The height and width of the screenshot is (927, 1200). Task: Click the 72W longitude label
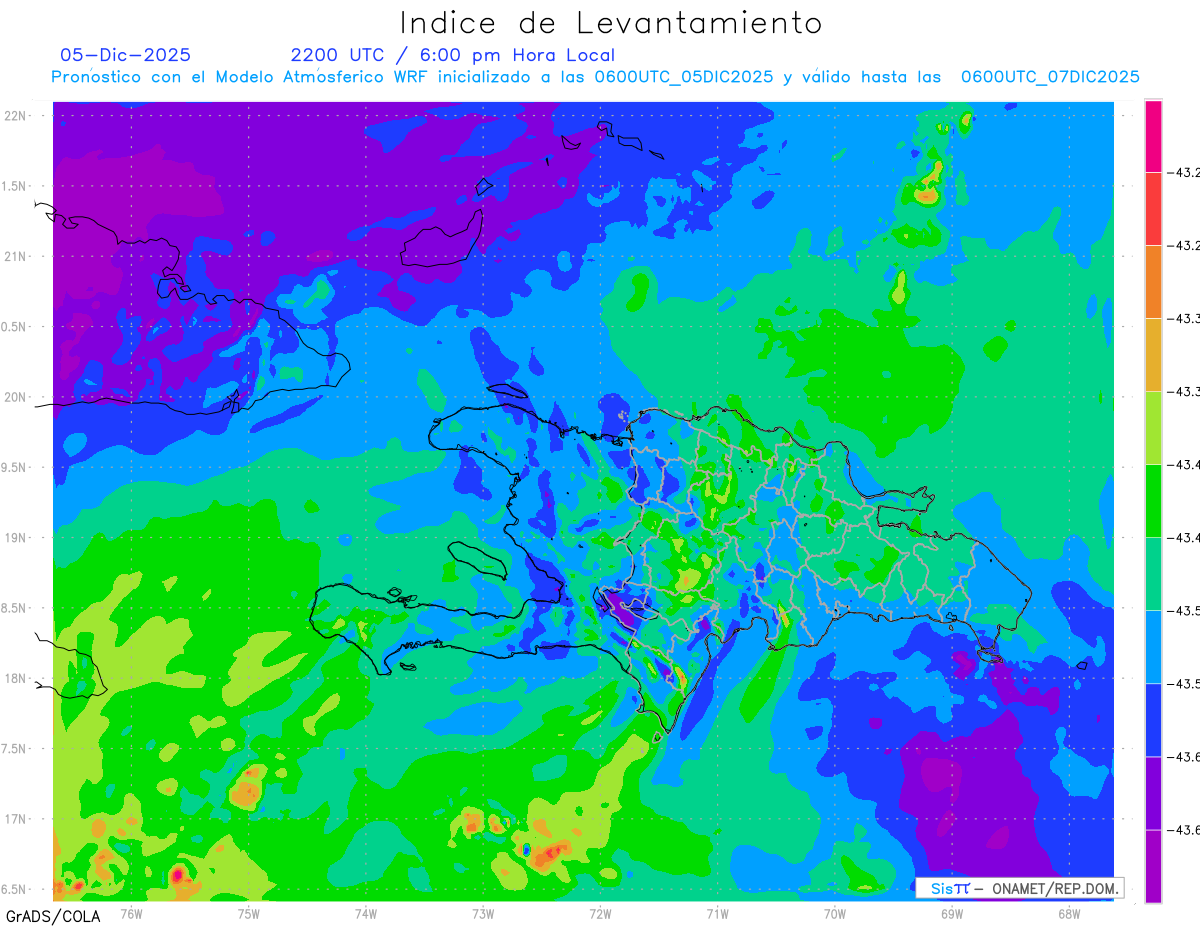600,914
